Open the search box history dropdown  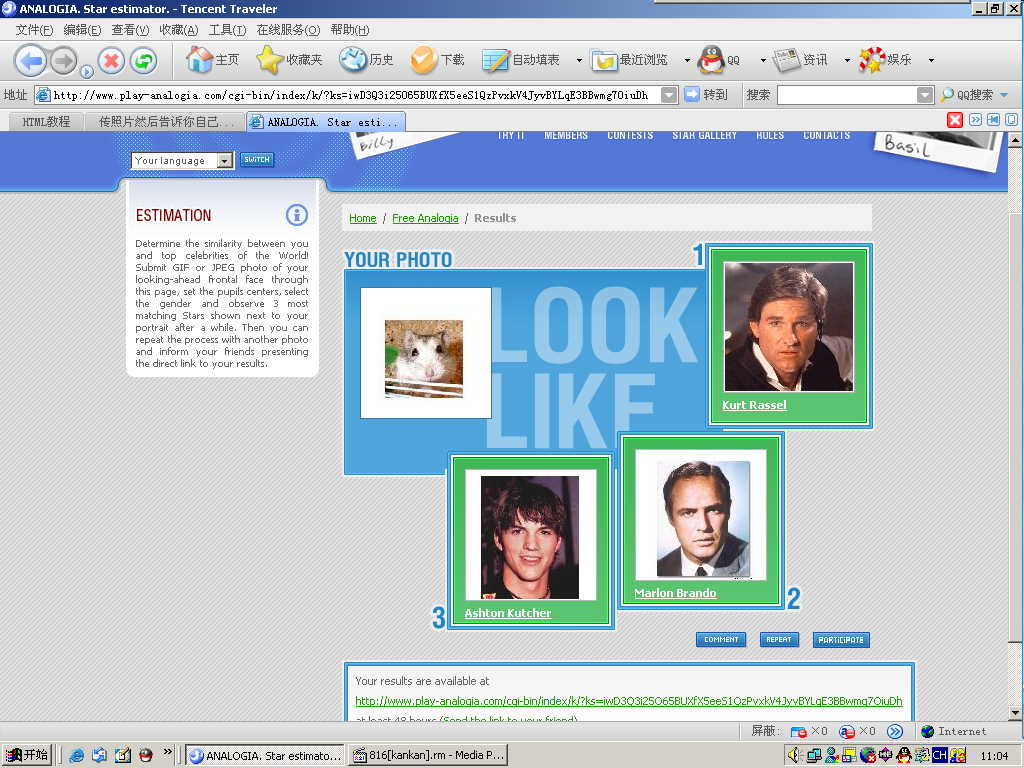[x=925, y=95]
